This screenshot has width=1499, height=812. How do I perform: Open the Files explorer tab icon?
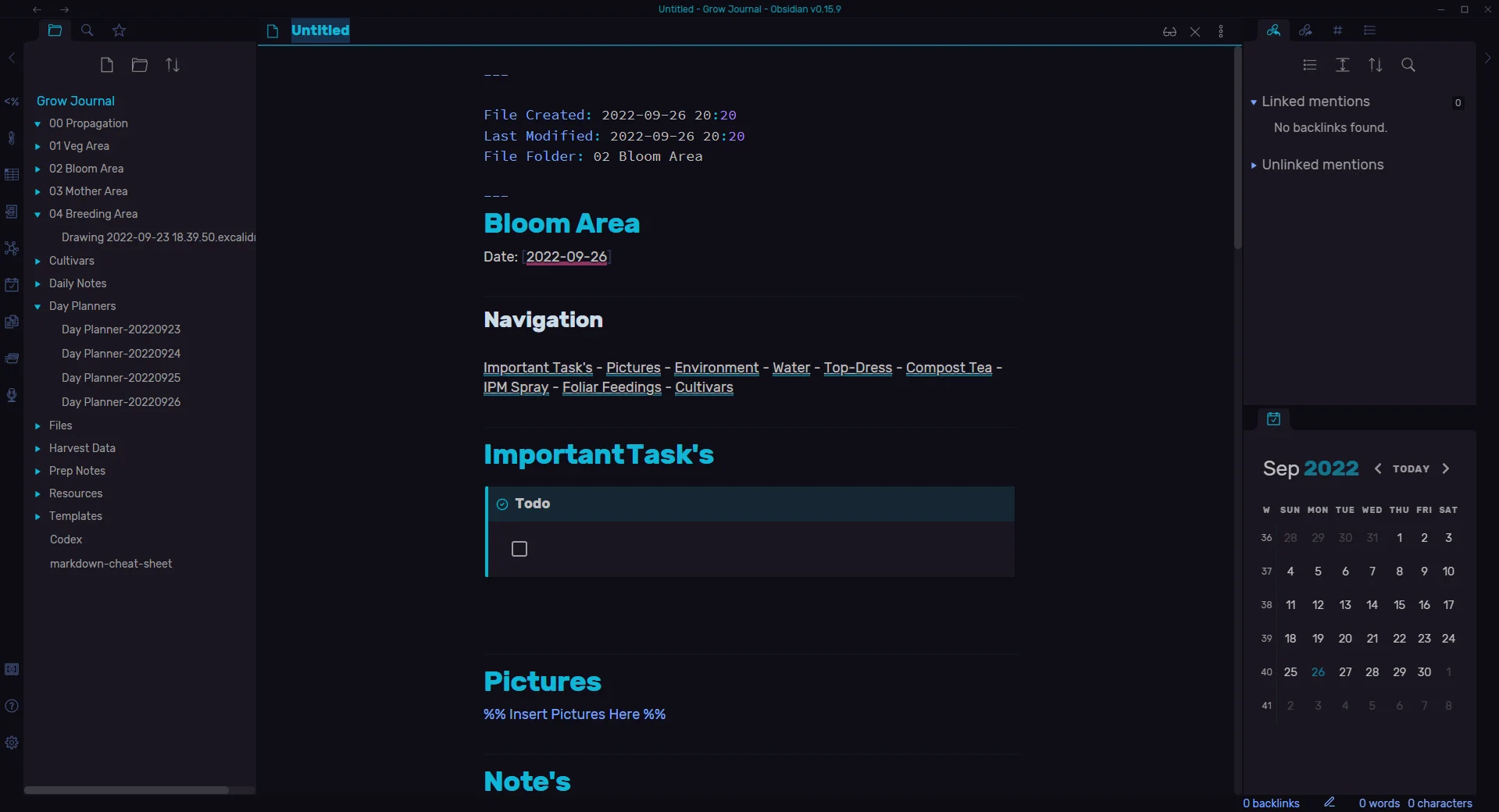55,30
